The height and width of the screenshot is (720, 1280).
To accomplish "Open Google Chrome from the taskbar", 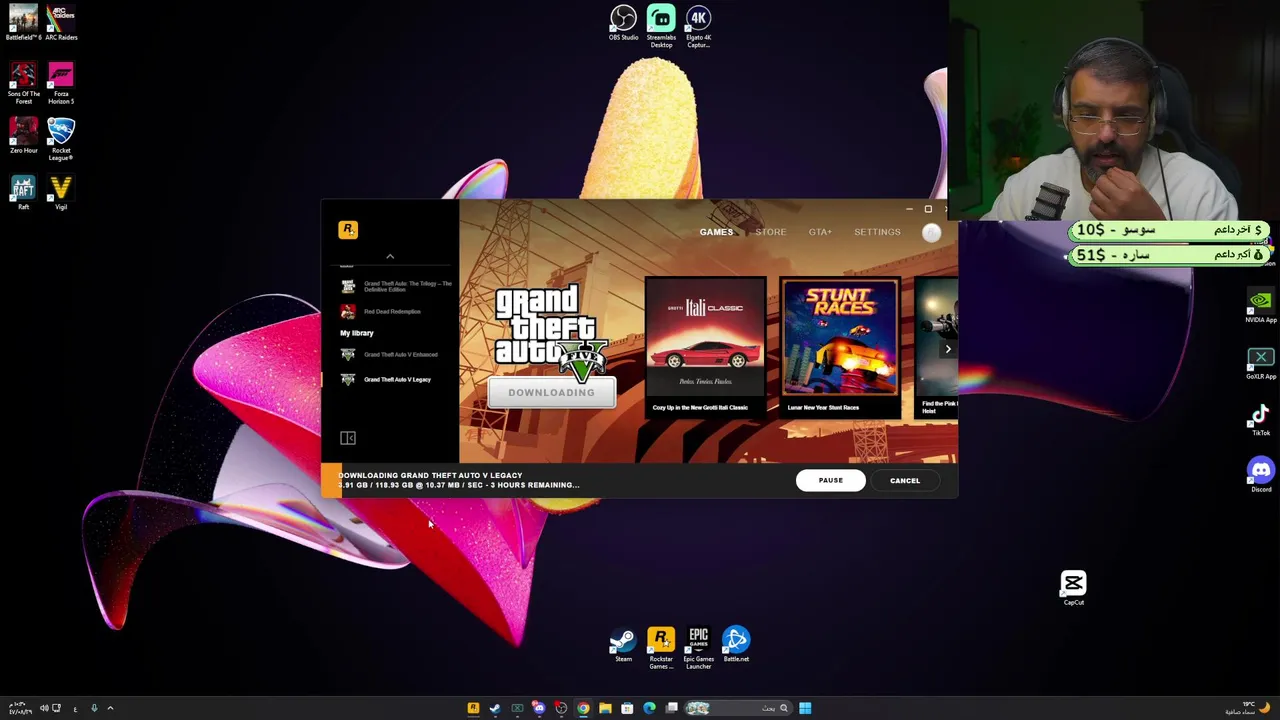I will tap(583, 708).
